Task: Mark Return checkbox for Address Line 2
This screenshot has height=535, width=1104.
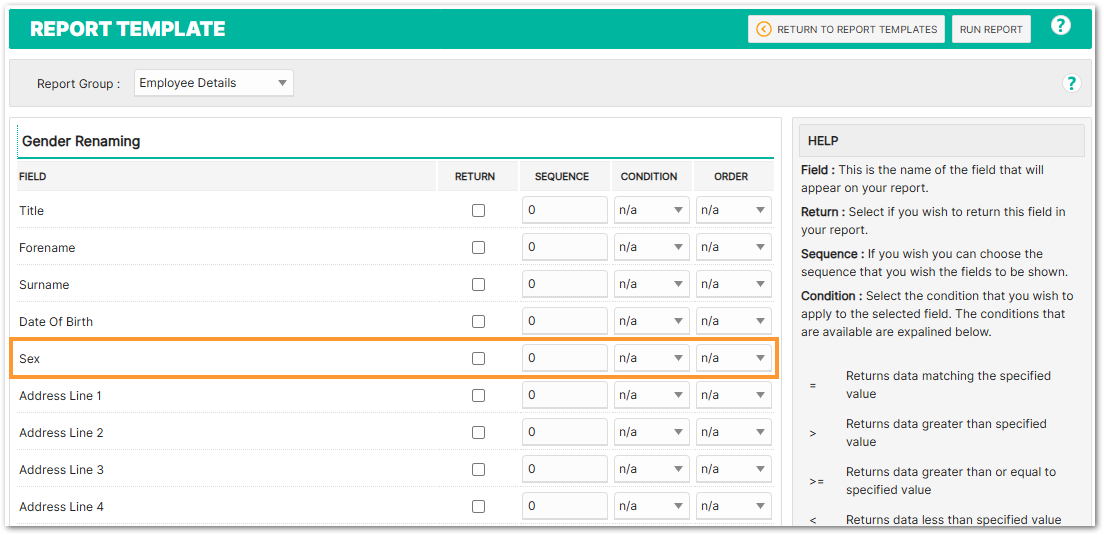Action: point(478,433)
